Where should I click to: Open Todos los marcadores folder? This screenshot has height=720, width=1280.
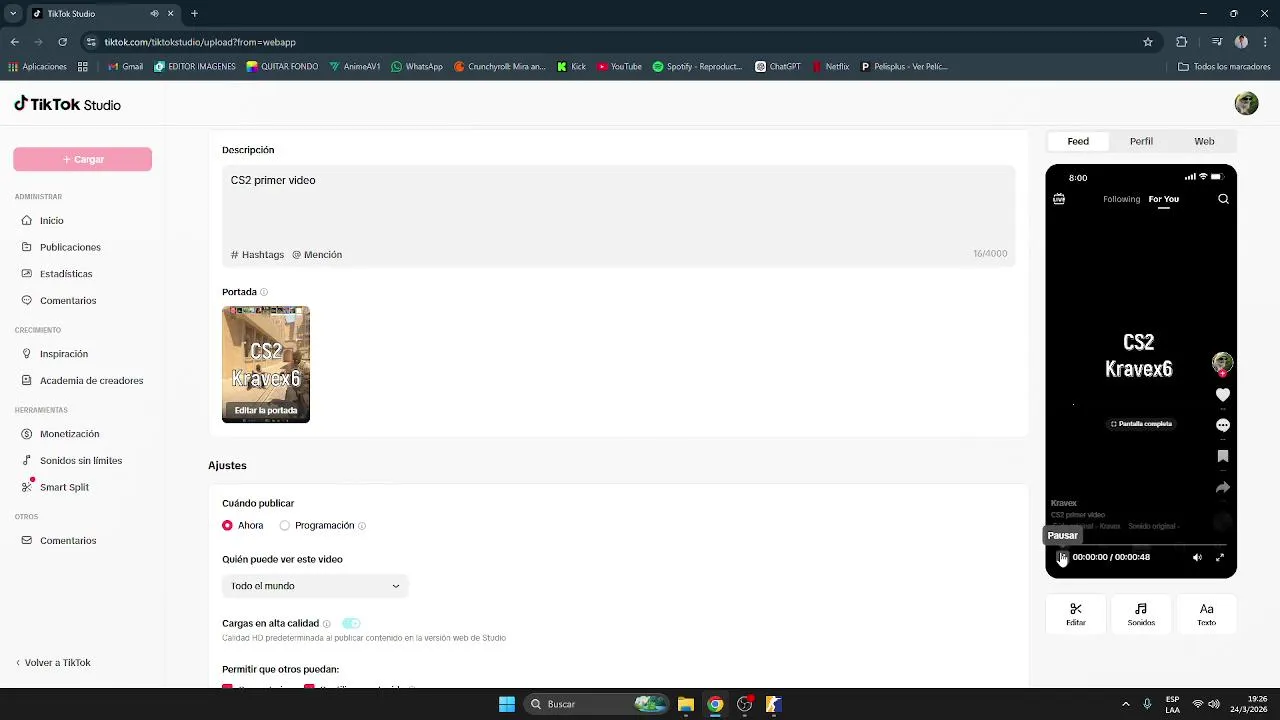(1224, 67)
